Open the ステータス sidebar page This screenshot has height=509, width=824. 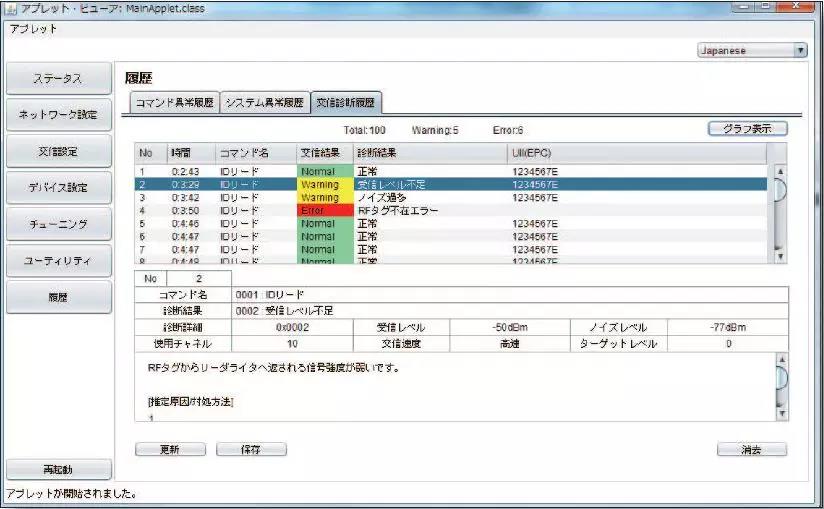[x=57, y=79]
